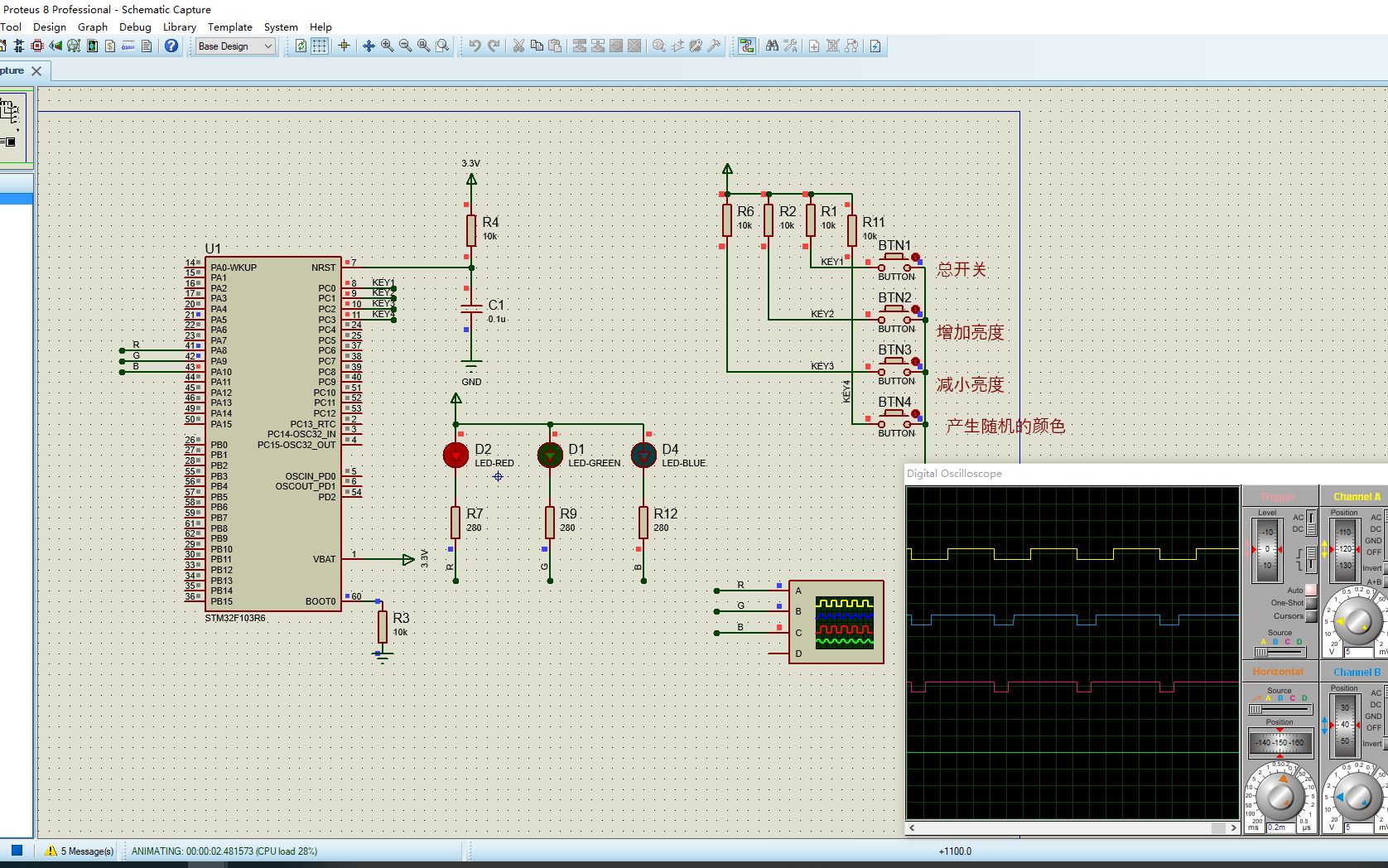Click the Cut scissors icon
The width and height of the screenshot is (1388, 868).
[x=518, y=46]
